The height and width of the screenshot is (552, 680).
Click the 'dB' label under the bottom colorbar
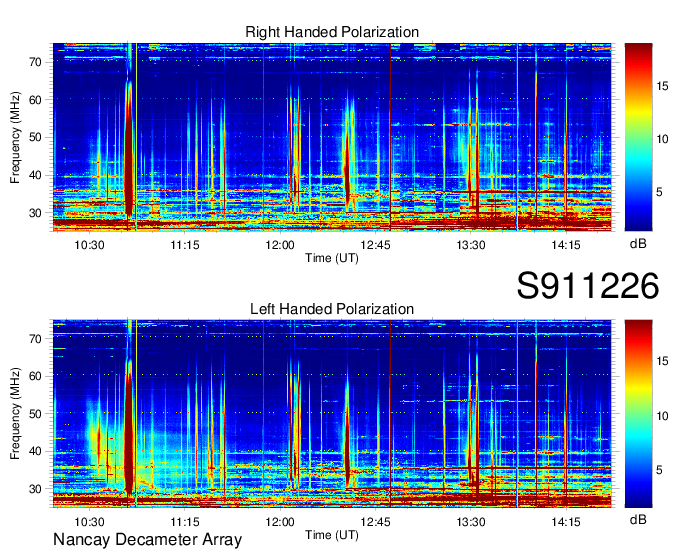pos(638,520)
